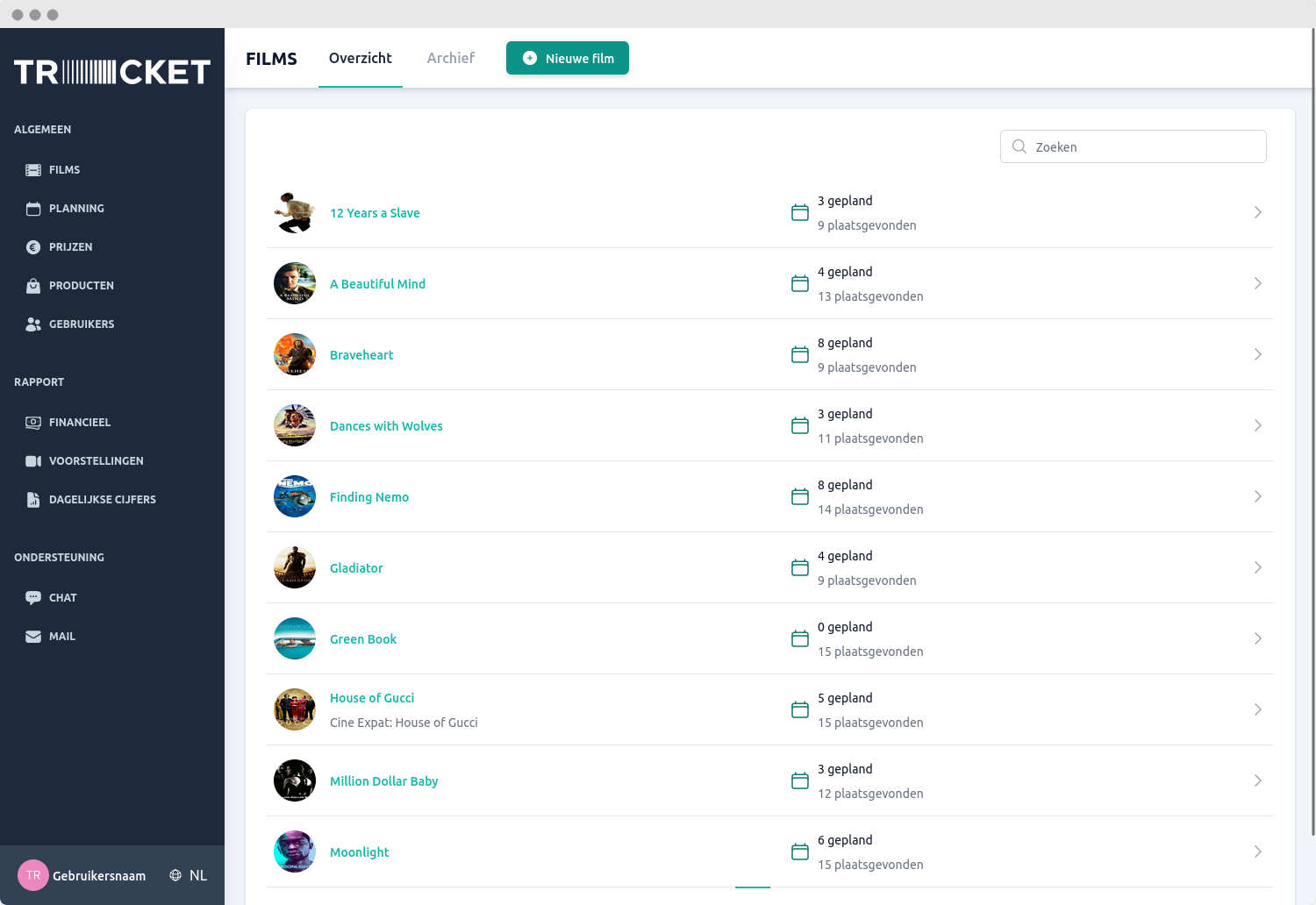Click calendar icon for Moonlight

800,852
